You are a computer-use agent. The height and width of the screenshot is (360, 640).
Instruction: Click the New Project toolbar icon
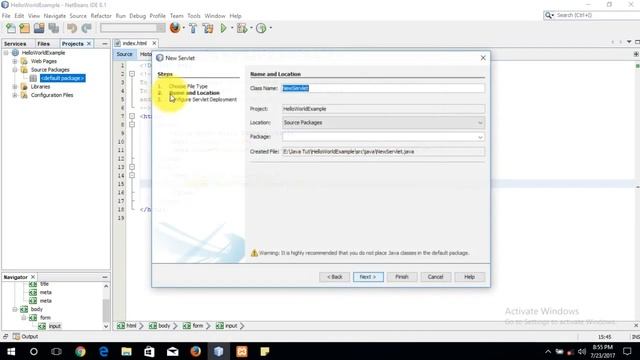pos(24,28)
